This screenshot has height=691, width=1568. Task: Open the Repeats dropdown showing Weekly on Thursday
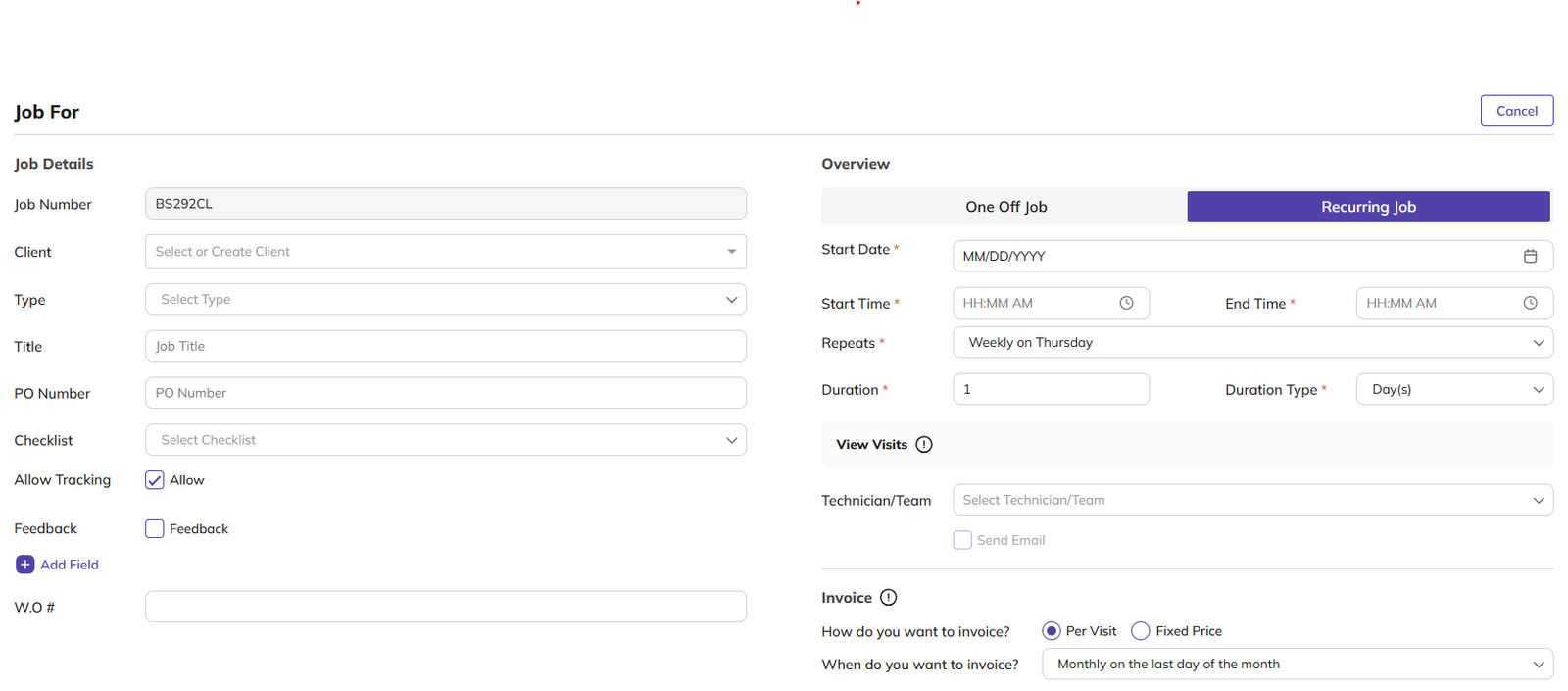1252,342
